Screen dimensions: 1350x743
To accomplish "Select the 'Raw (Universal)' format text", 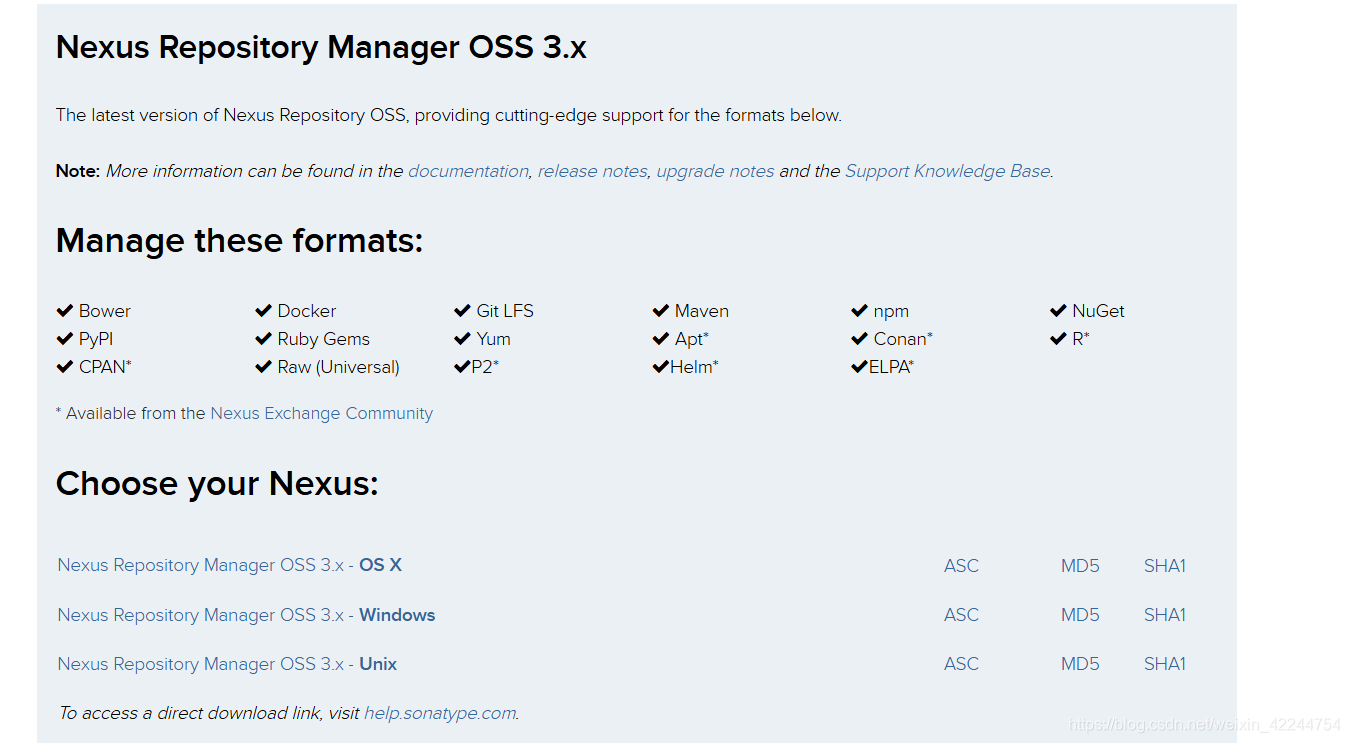I will (x=339, y=367).
